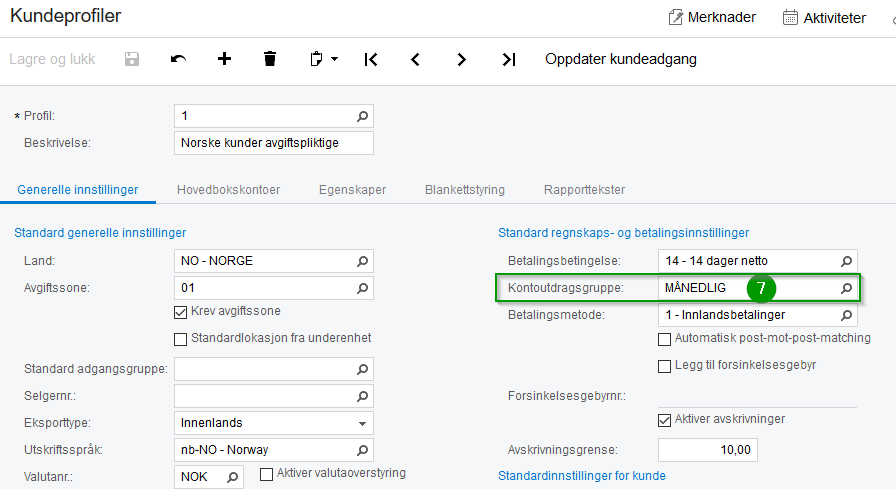896x489 pixels.
Task: Go to previous record arrow
Action: [x=415, y=59]
